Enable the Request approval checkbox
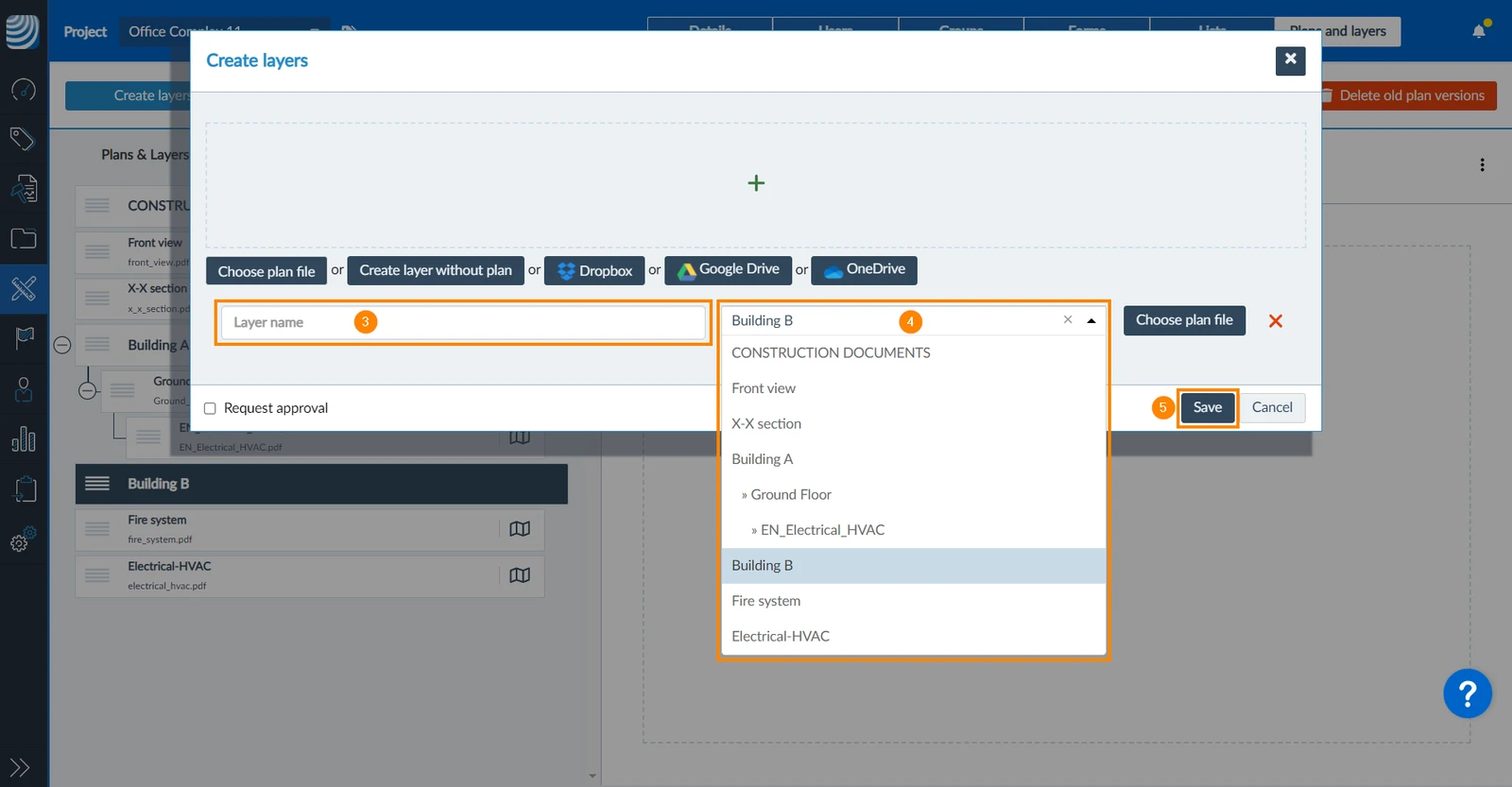The width and height of the screenshot is (1512, 787). [210, 408]
